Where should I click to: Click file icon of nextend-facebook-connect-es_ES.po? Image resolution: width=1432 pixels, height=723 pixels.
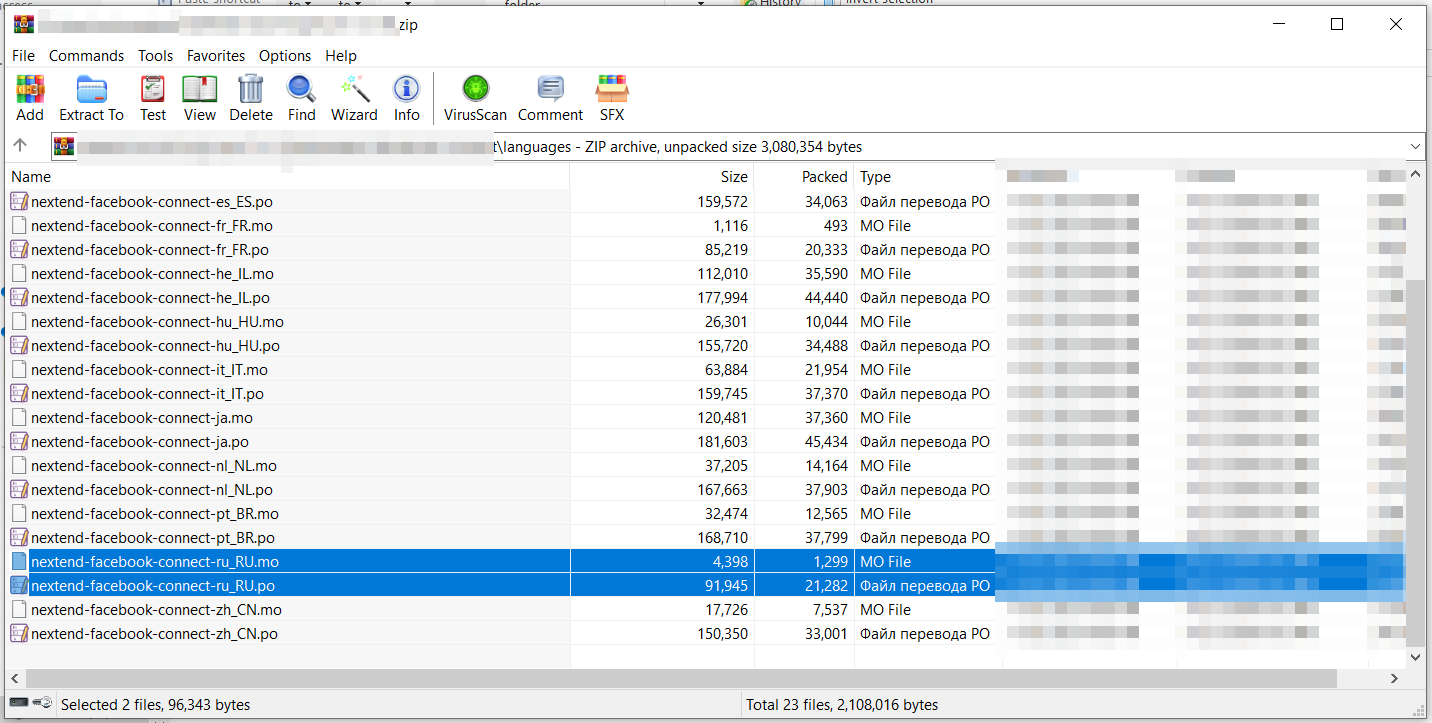(x=19, y=201)
